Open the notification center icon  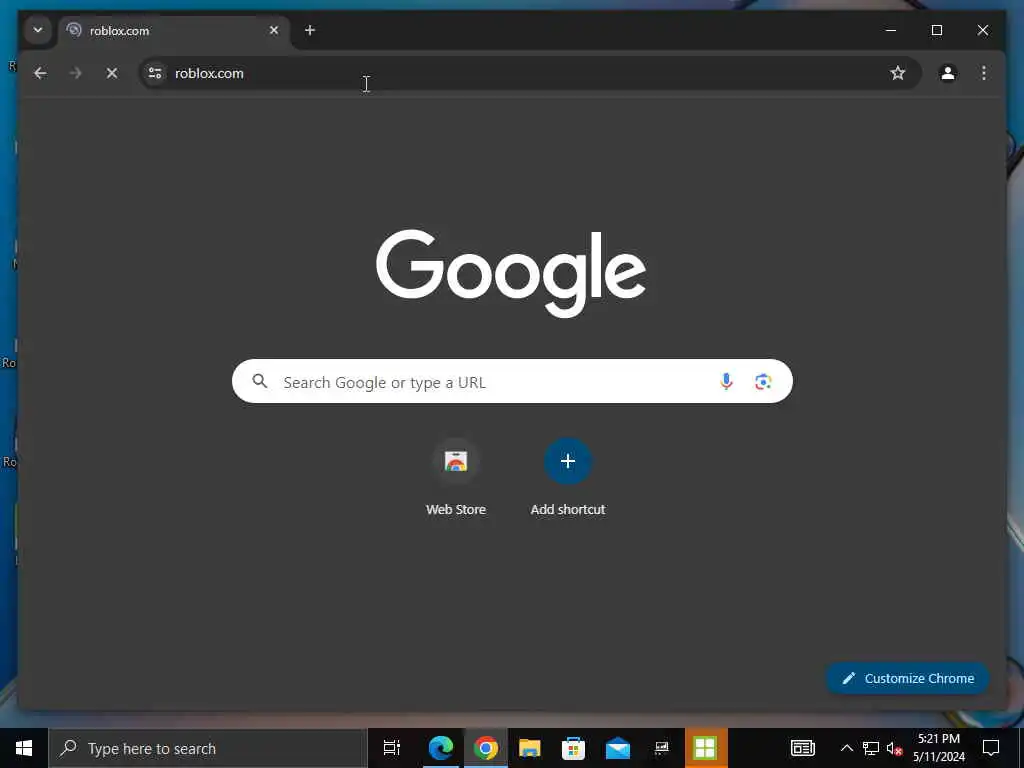pos(991,748)
